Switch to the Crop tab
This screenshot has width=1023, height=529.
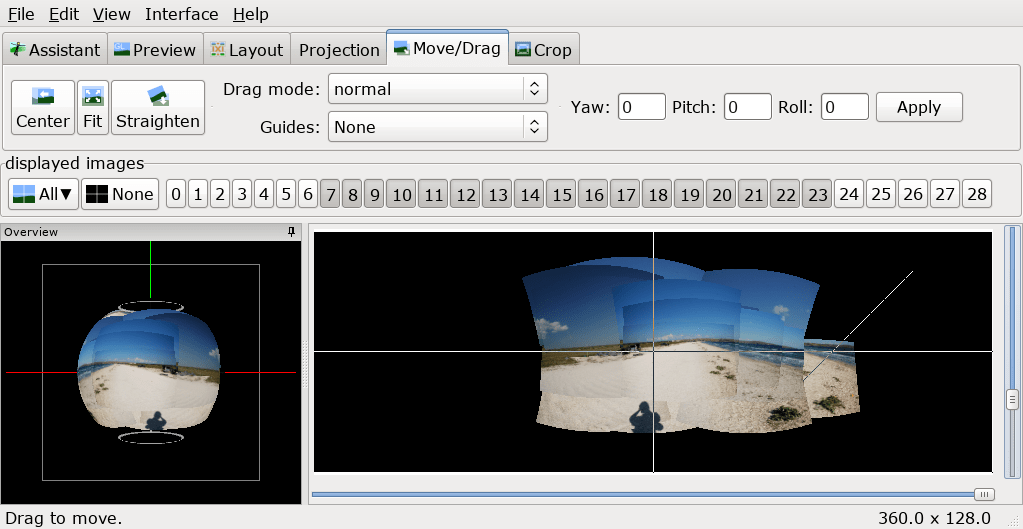click(x=543, y=50)
